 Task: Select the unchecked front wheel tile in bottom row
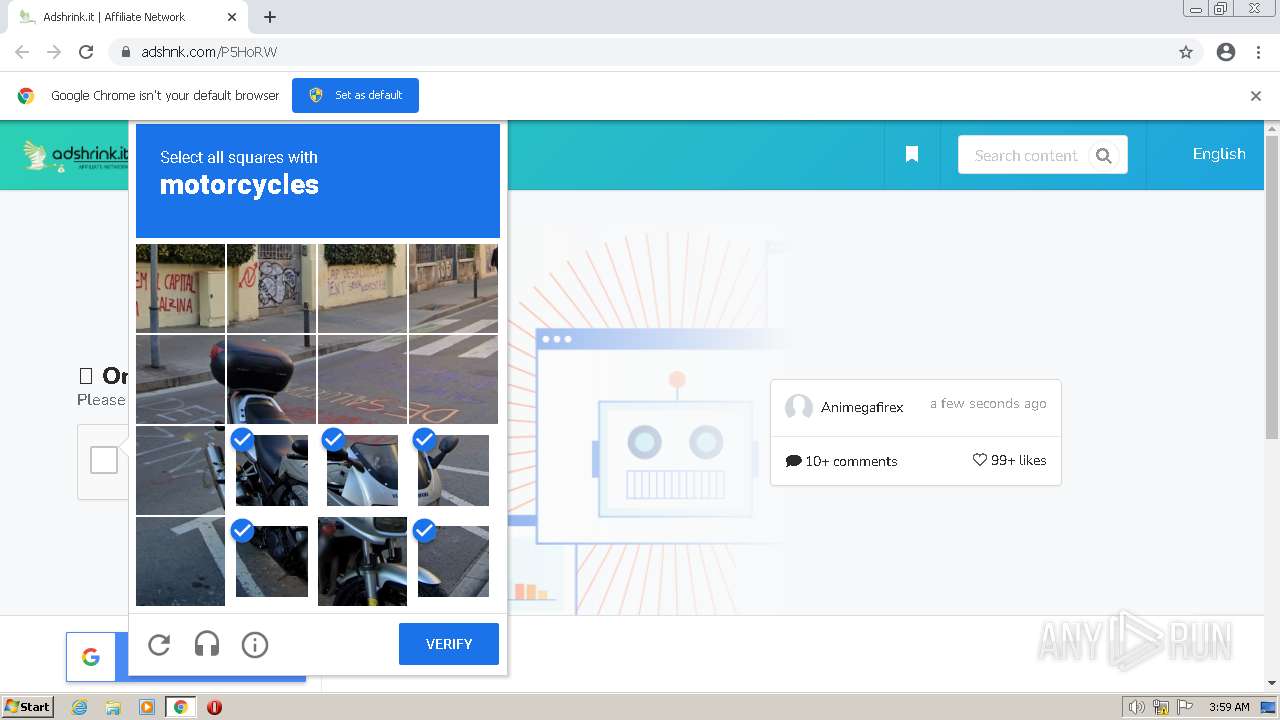[362, 561]
